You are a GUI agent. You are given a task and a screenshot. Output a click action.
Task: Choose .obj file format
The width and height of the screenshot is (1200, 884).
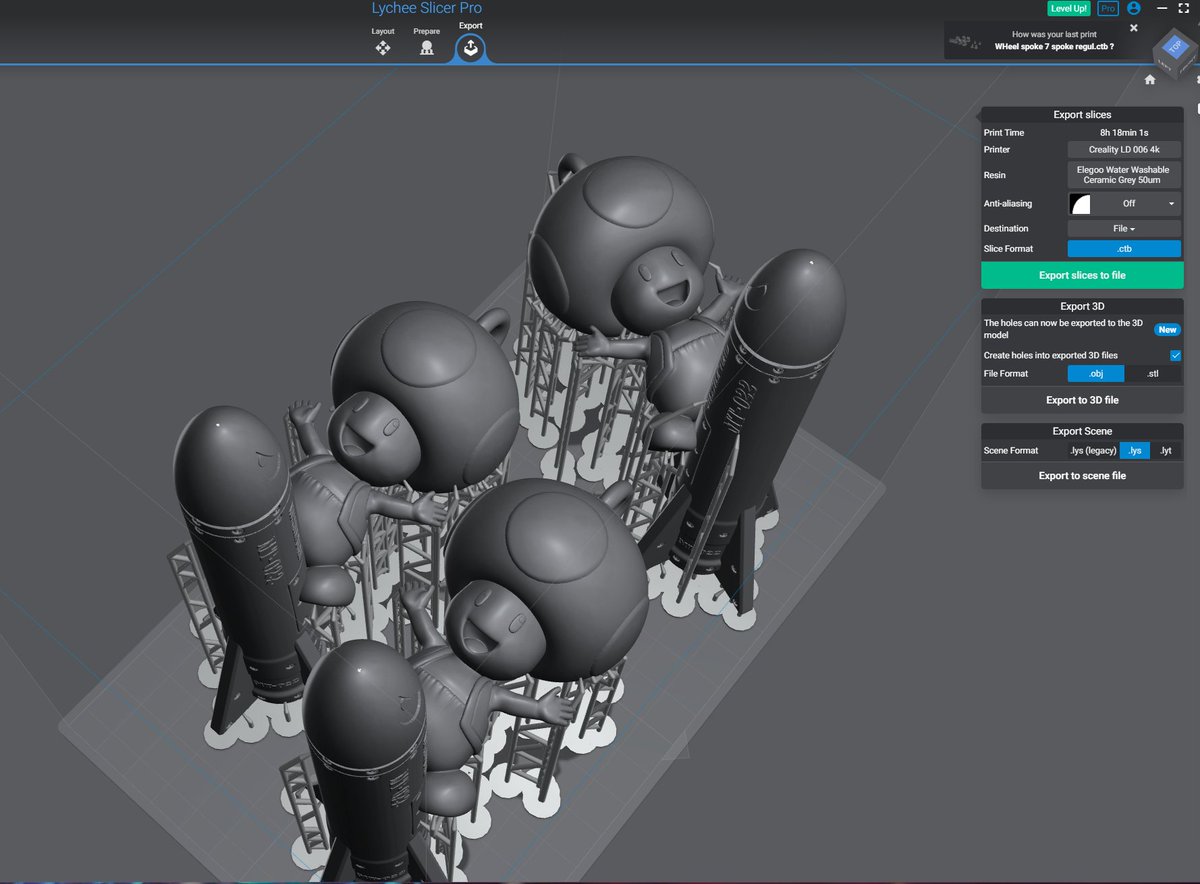click(1096, 373)
